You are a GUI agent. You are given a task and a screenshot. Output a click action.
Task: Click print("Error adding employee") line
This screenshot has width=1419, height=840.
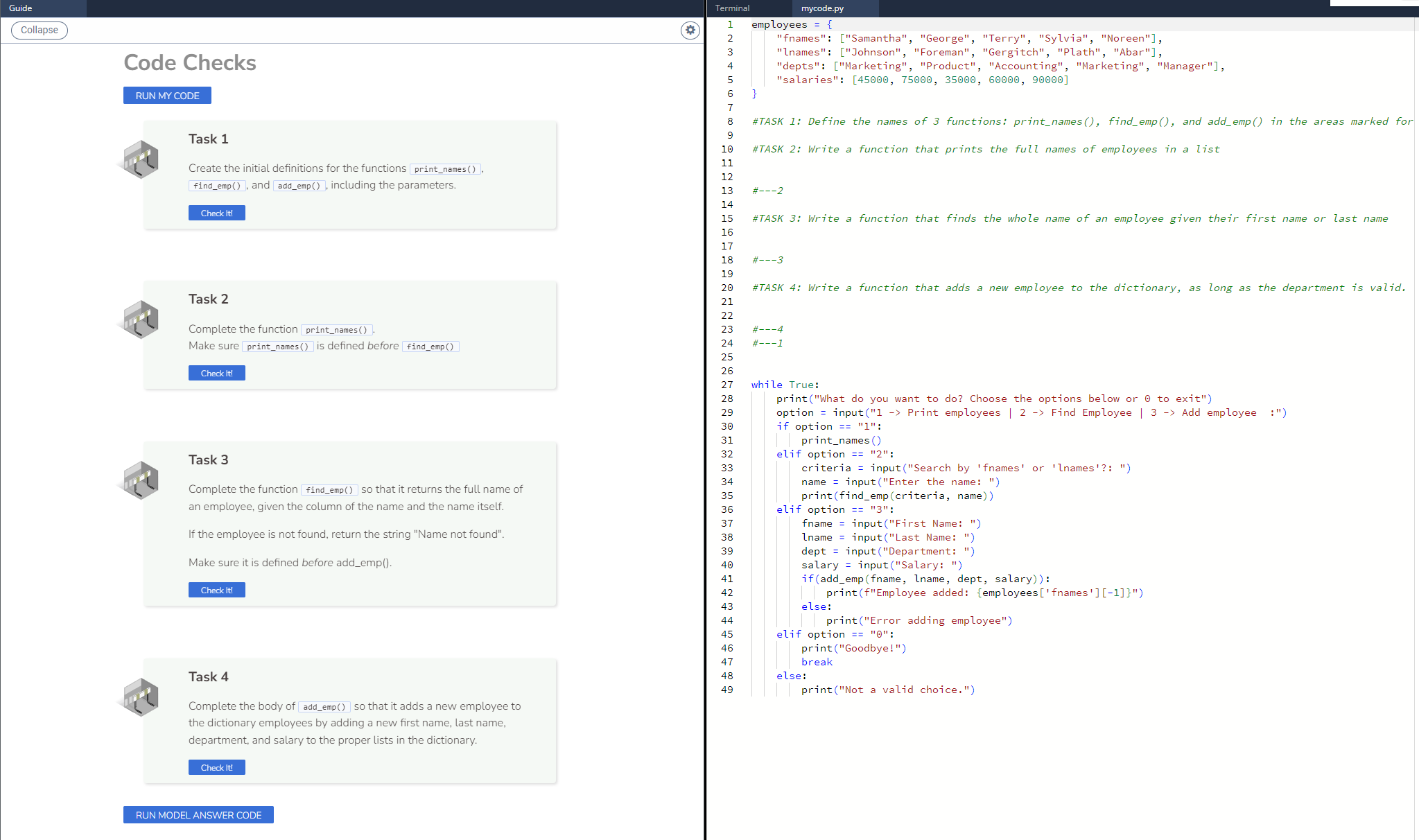click(x=919, y=620)
